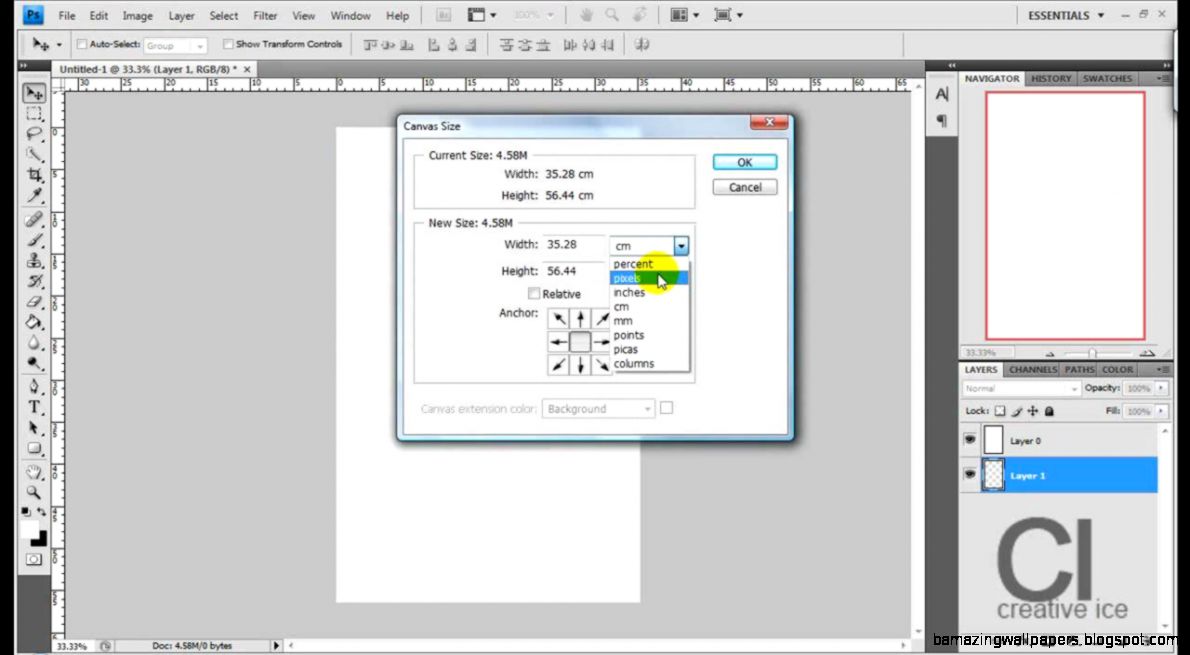
Task: Select the Move tool
Action: point(34,93)
